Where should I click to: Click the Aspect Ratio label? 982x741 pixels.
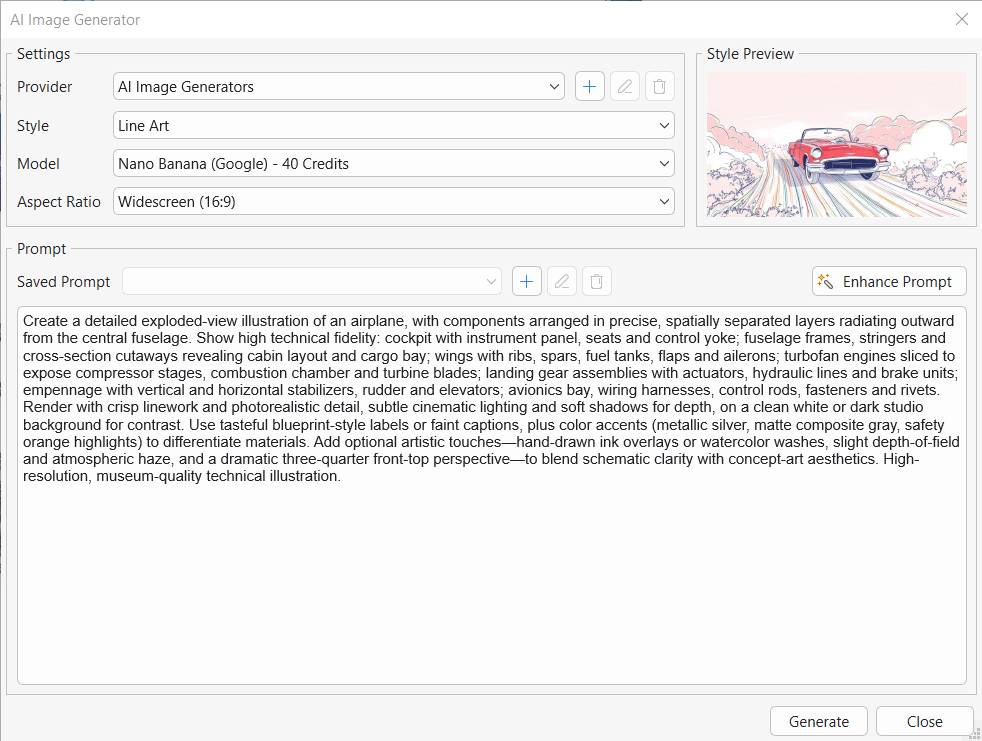(59, 202)
